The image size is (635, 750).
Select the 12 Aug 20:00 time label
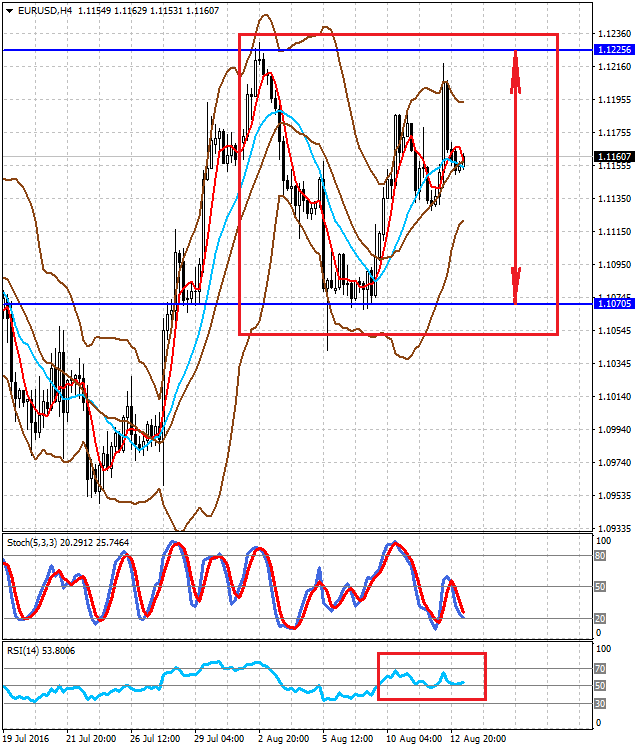pyautogui.click(x=478, y=739)
